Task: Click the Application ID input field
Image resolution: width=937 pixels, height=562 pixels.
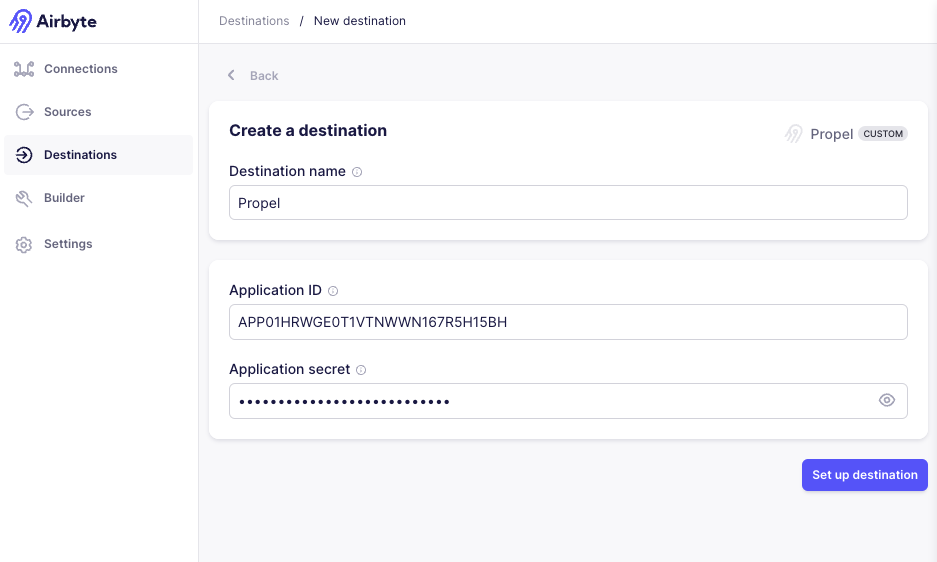Action: (568, 322)
